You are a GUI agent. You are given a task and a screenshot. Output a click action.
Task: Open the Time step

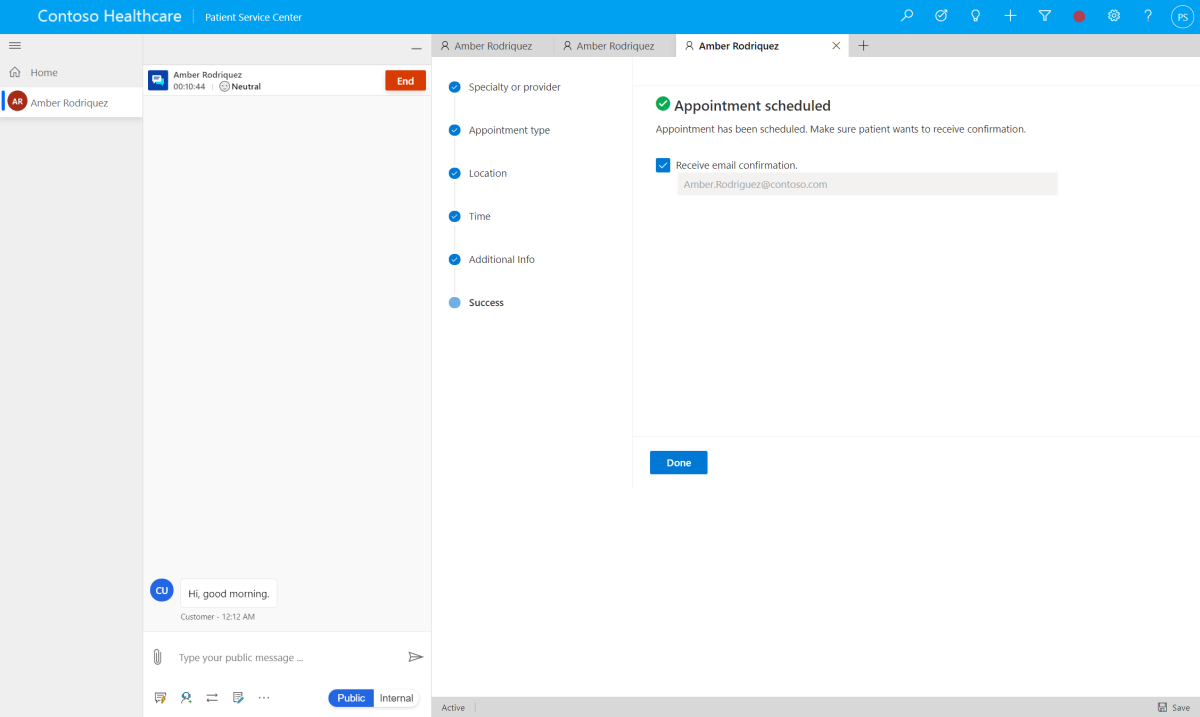479,216
